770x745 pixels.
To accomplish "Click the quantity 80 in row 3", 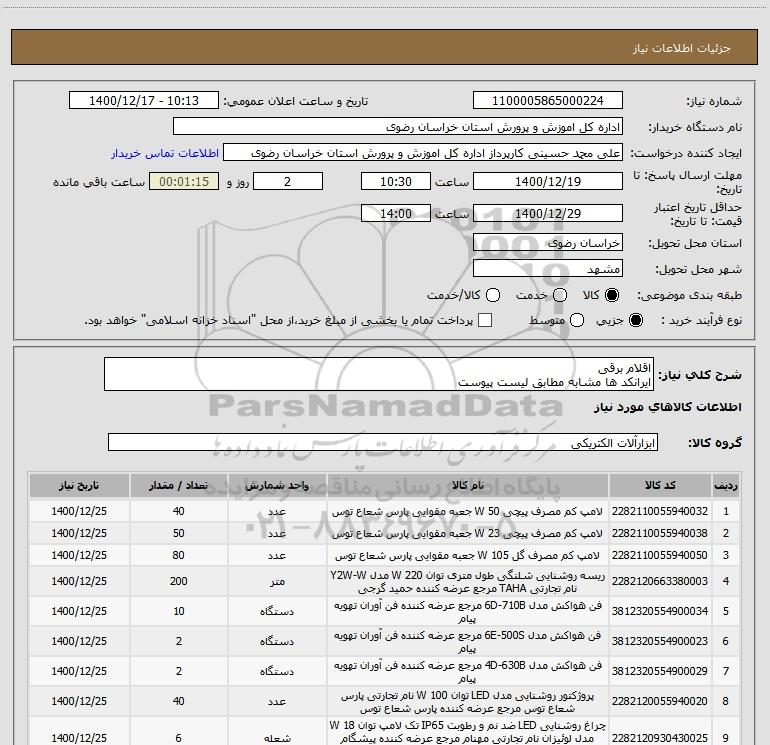I will click(179, 555).
